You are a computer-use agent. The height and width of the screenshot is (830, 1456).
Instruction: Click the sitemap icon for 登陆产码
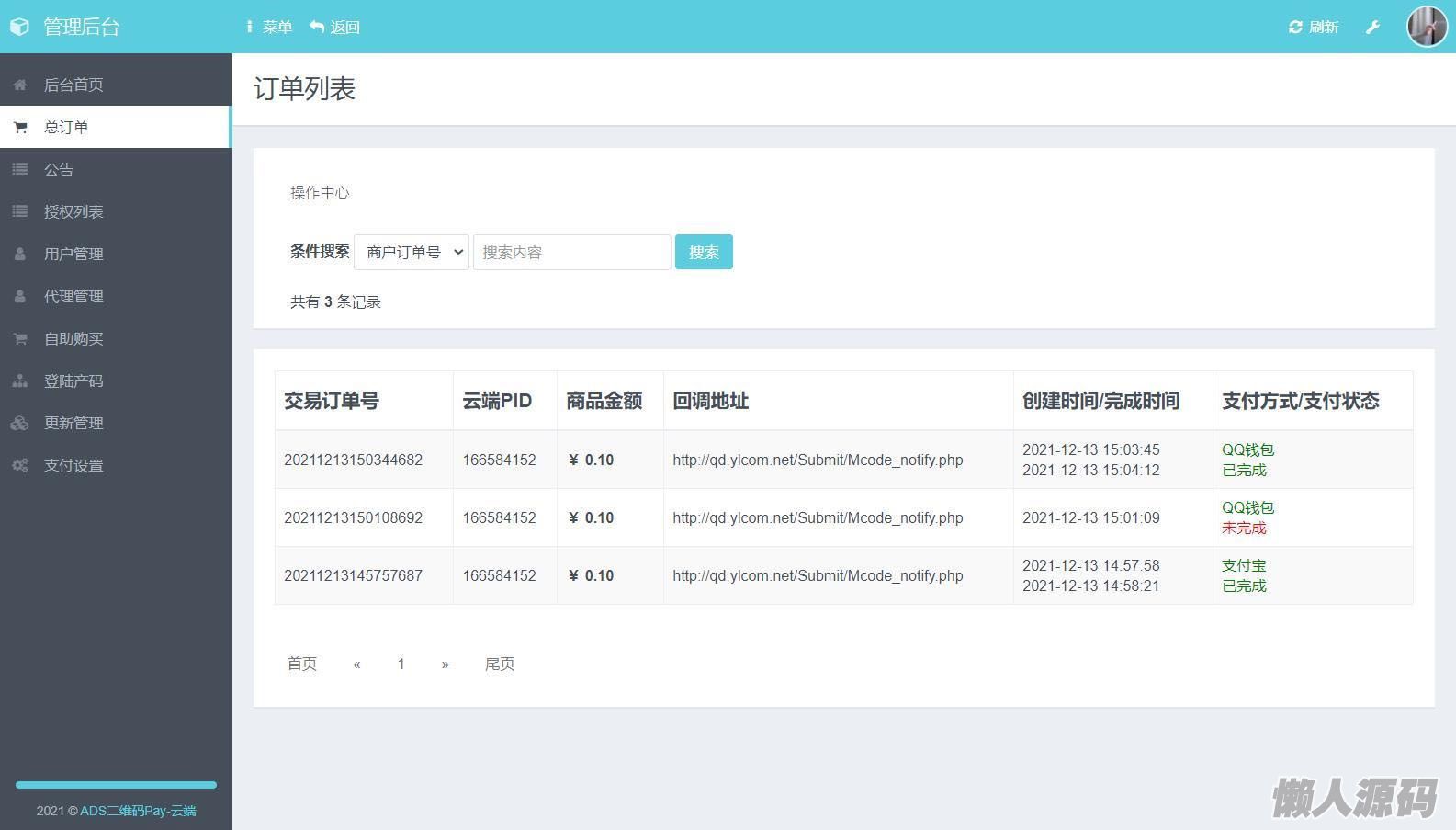(20, 381)
